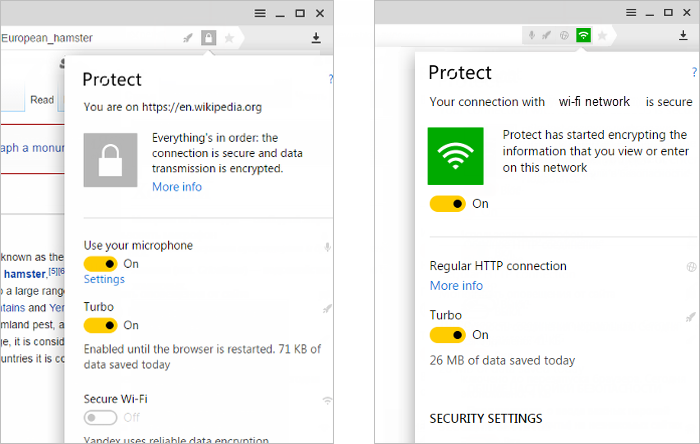Click the bookmark star in left browser window
This screenshot has width=700, height=444.
pyautogui.click(x=229, y=38)
